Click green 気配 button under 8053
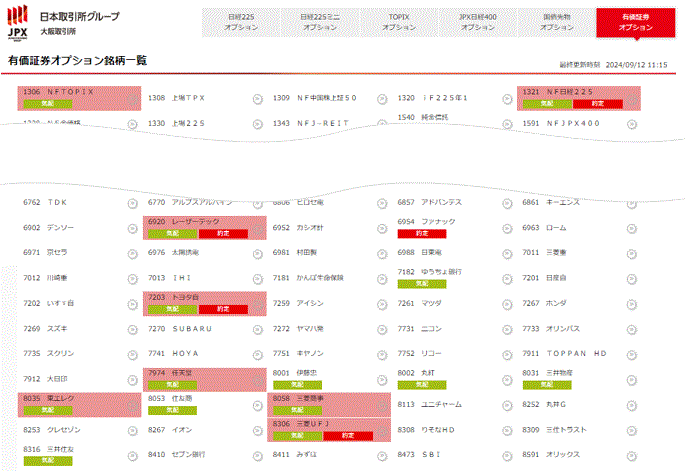The height and width of the screenshot is (471, 686). 172,411
